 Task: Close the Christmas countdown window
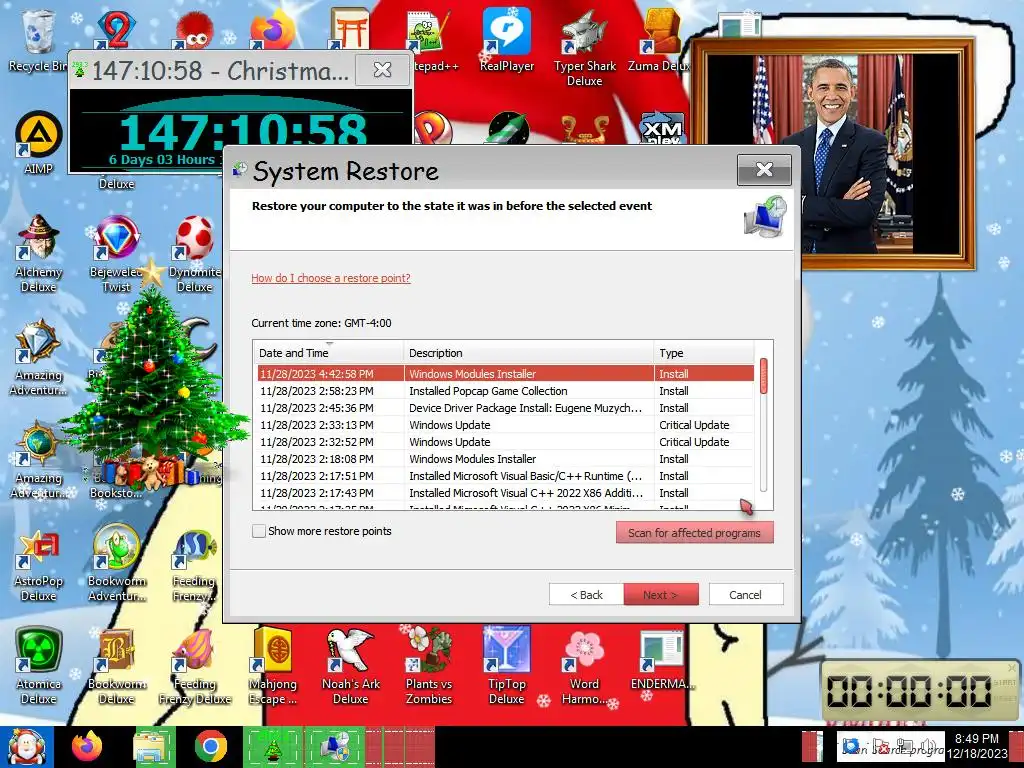383,69
